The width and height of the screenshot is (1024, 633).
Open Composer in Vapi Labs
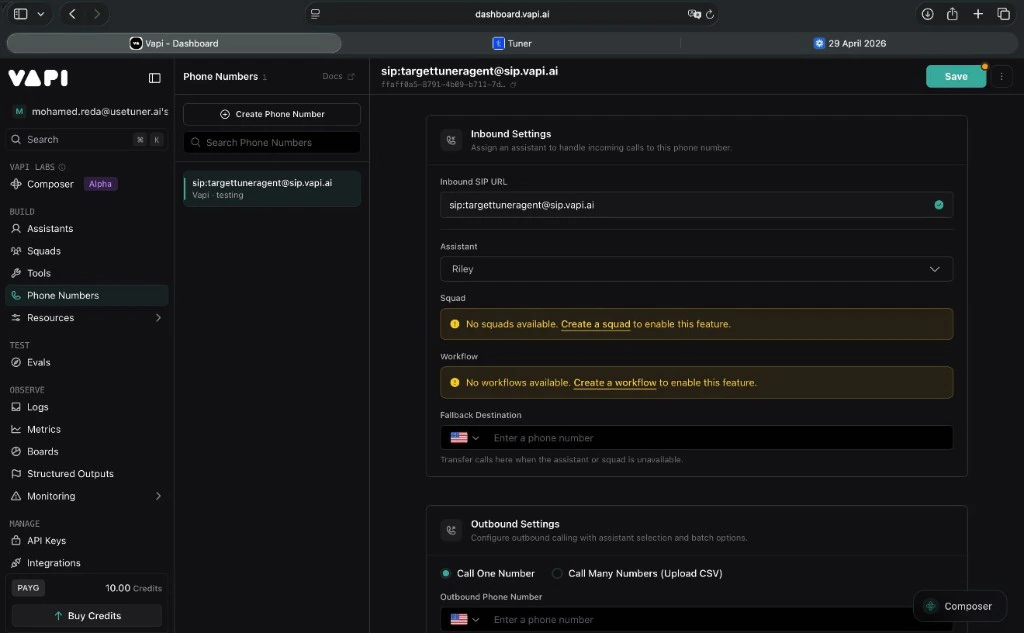pyautogui.click(x=50, y=184)
